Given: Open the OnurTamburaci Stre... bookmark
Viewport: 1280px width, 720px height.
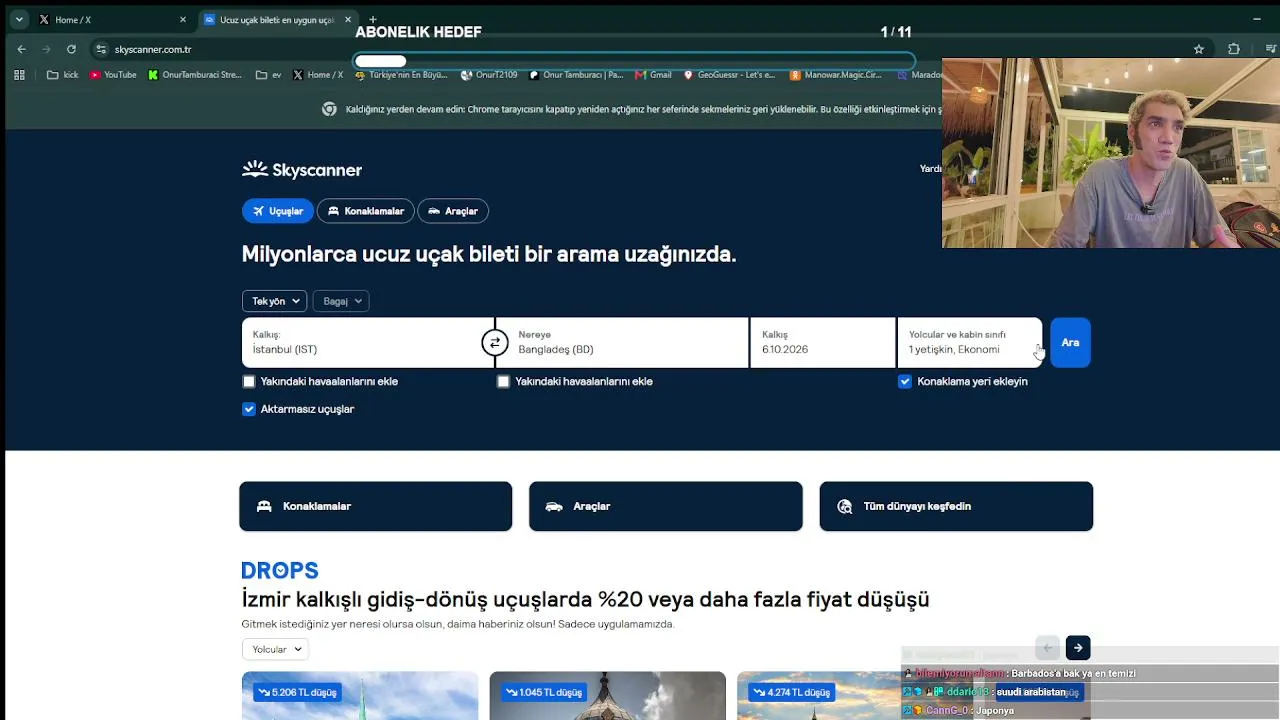Looking at the screenshot, I should coord(195,75).
